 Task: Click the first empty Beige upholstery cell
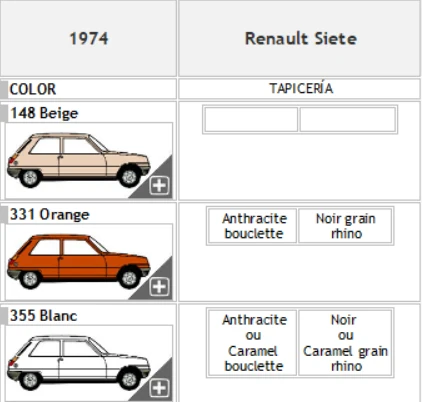[x=251, y=119]
